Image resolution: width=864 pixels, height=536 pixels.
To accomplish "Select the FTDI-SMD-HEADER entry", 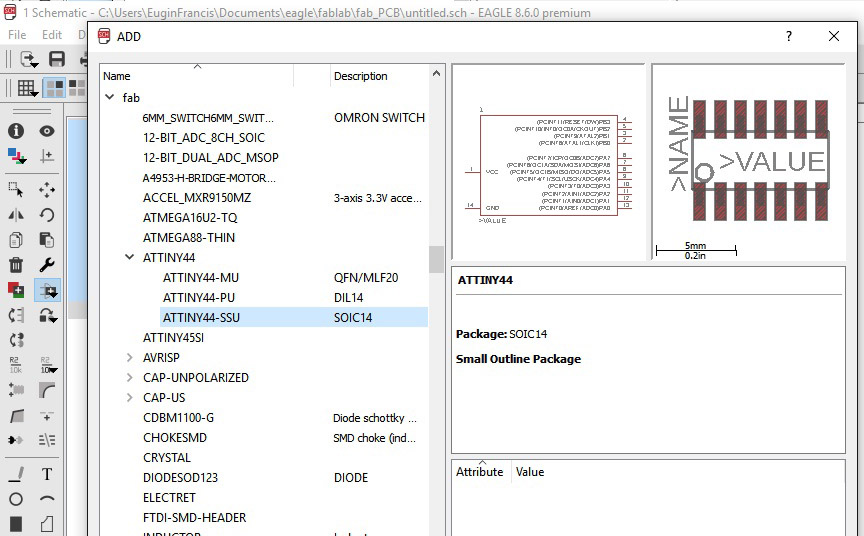I will pos(195,517).
